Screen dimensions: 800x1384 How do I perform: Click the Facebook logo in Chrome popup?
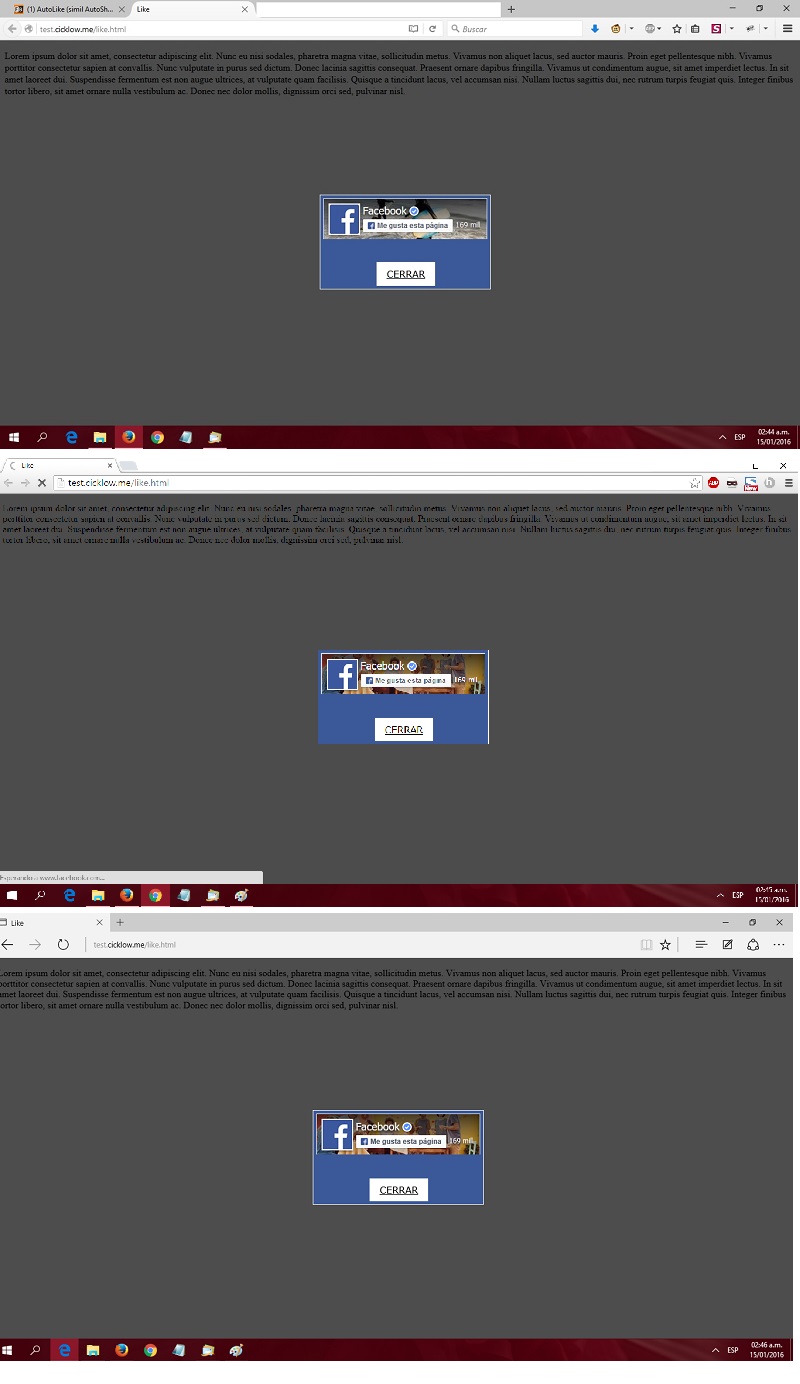(x=342, y=676)
